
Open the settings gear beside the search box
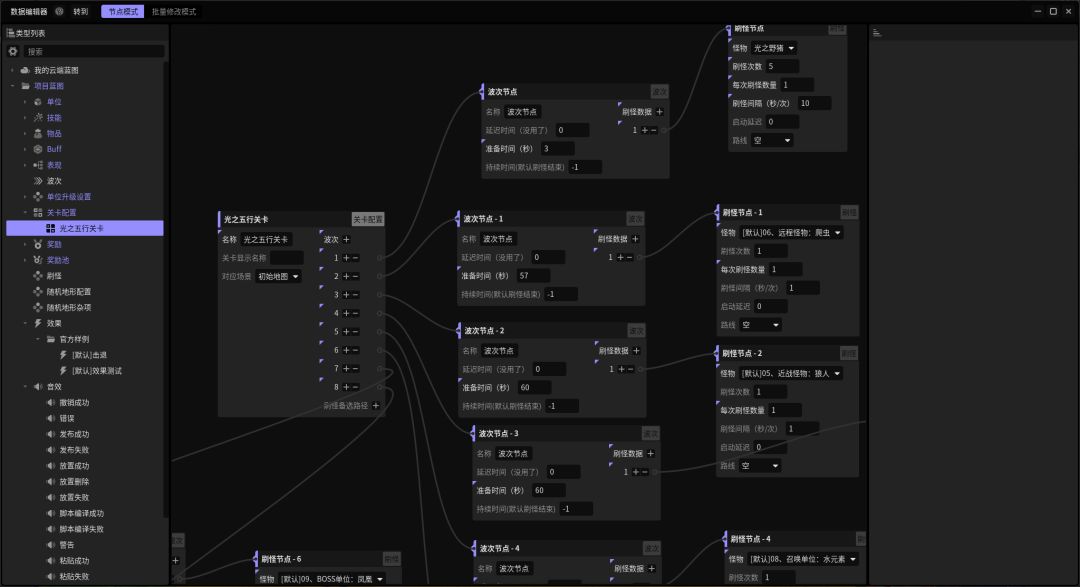12,51
